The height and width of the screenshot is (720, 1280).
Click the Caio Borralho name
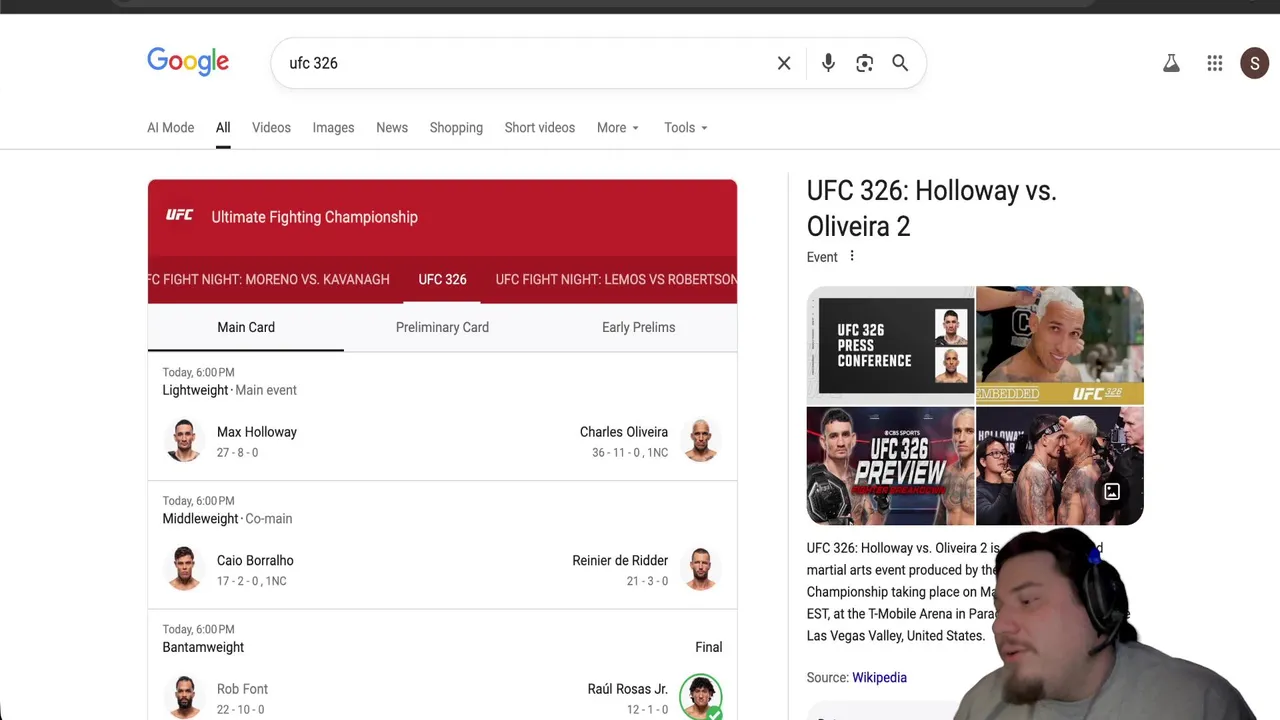tap(255, 560)
